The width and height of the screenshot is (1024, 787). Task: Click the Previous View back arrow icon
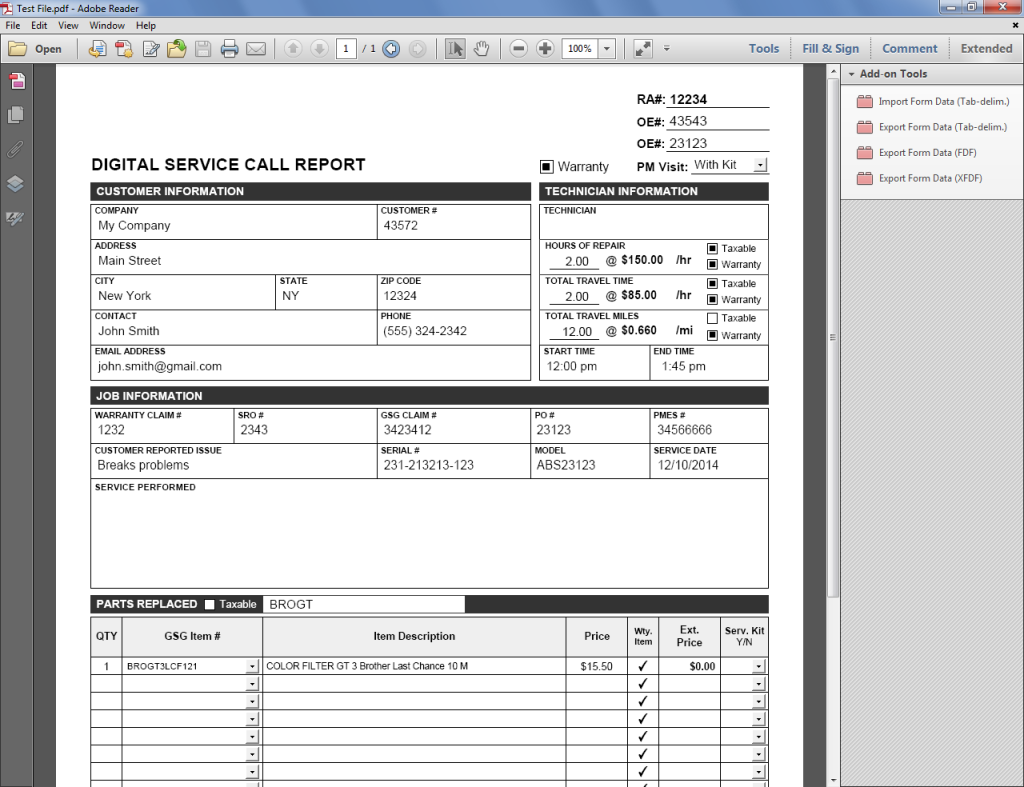[x=391, y=48]
